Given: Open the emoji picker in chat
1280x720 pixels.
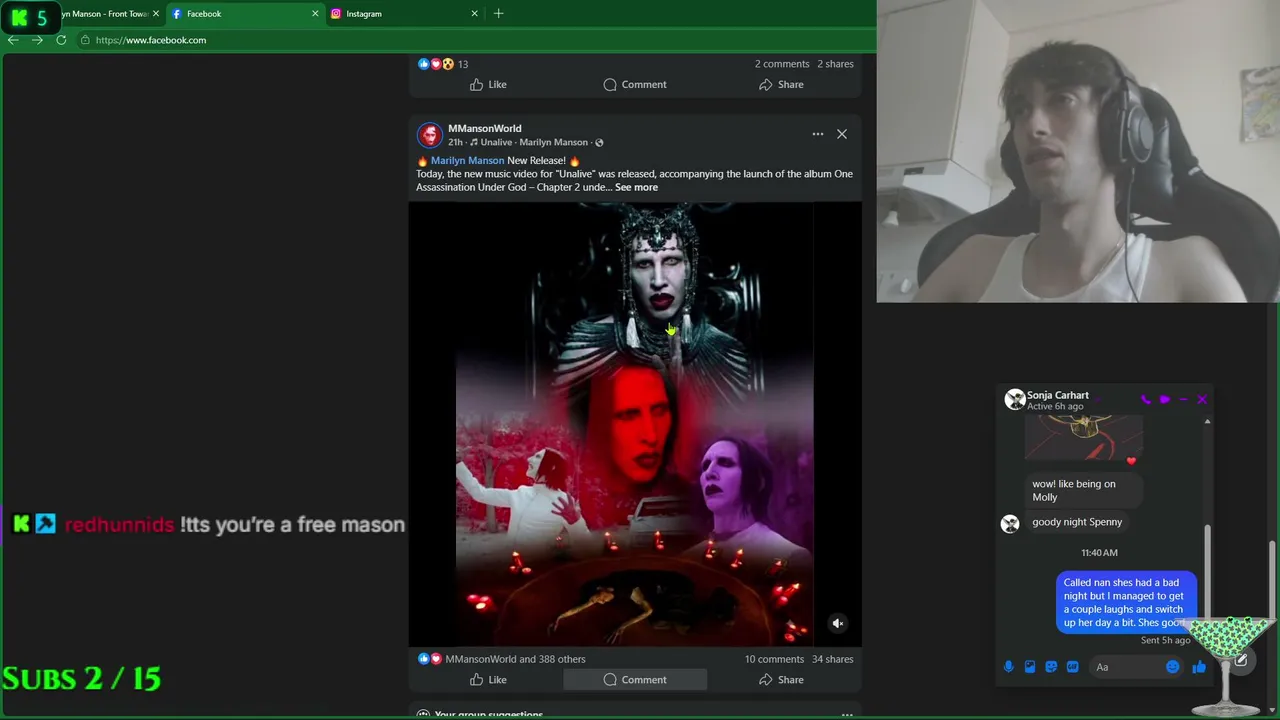Looking at the screenshot, I should click(x=1173, y=667).
